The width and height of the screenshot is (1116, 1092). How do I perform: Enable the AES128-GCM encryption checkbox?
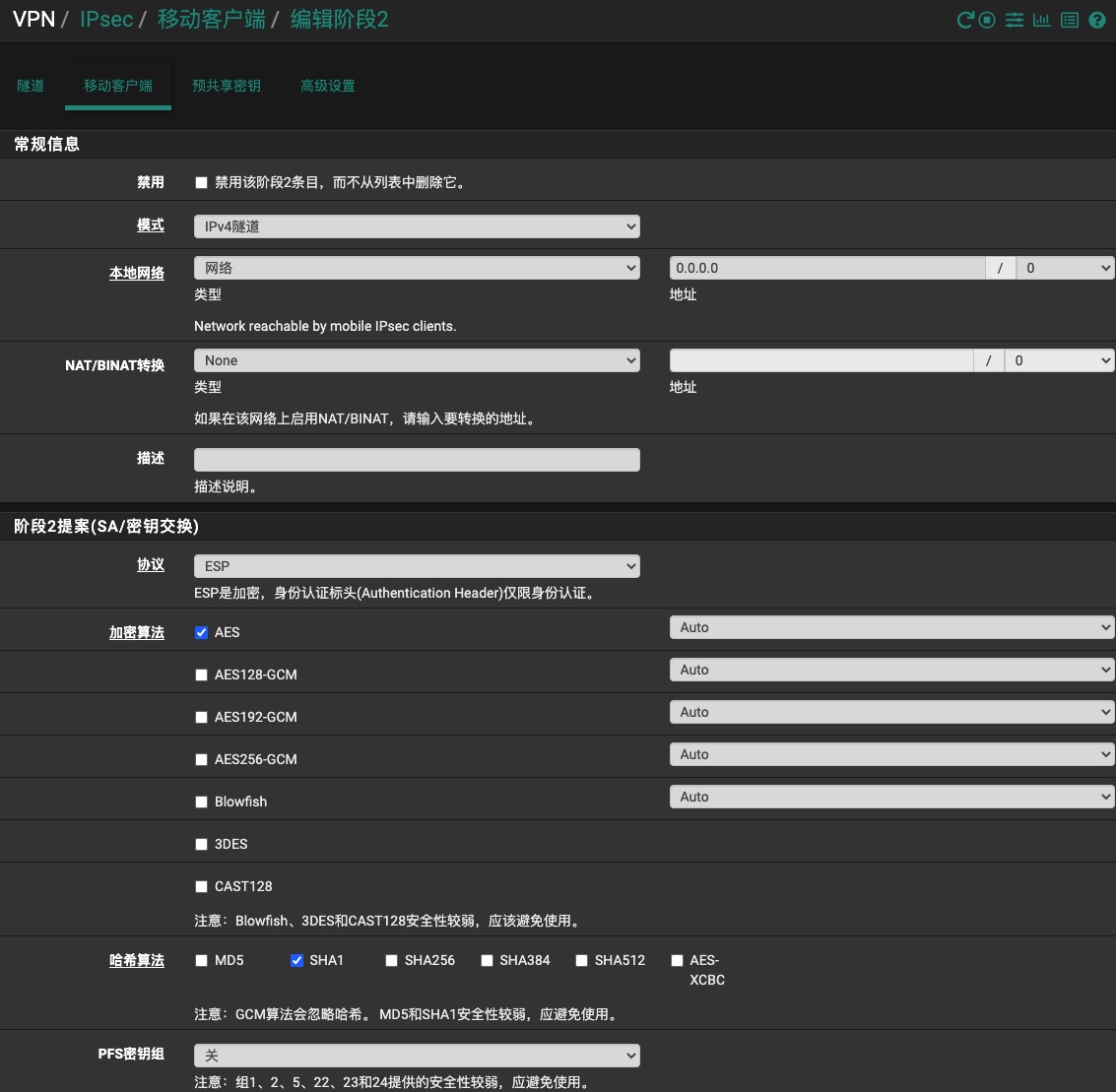click(202, 675)
